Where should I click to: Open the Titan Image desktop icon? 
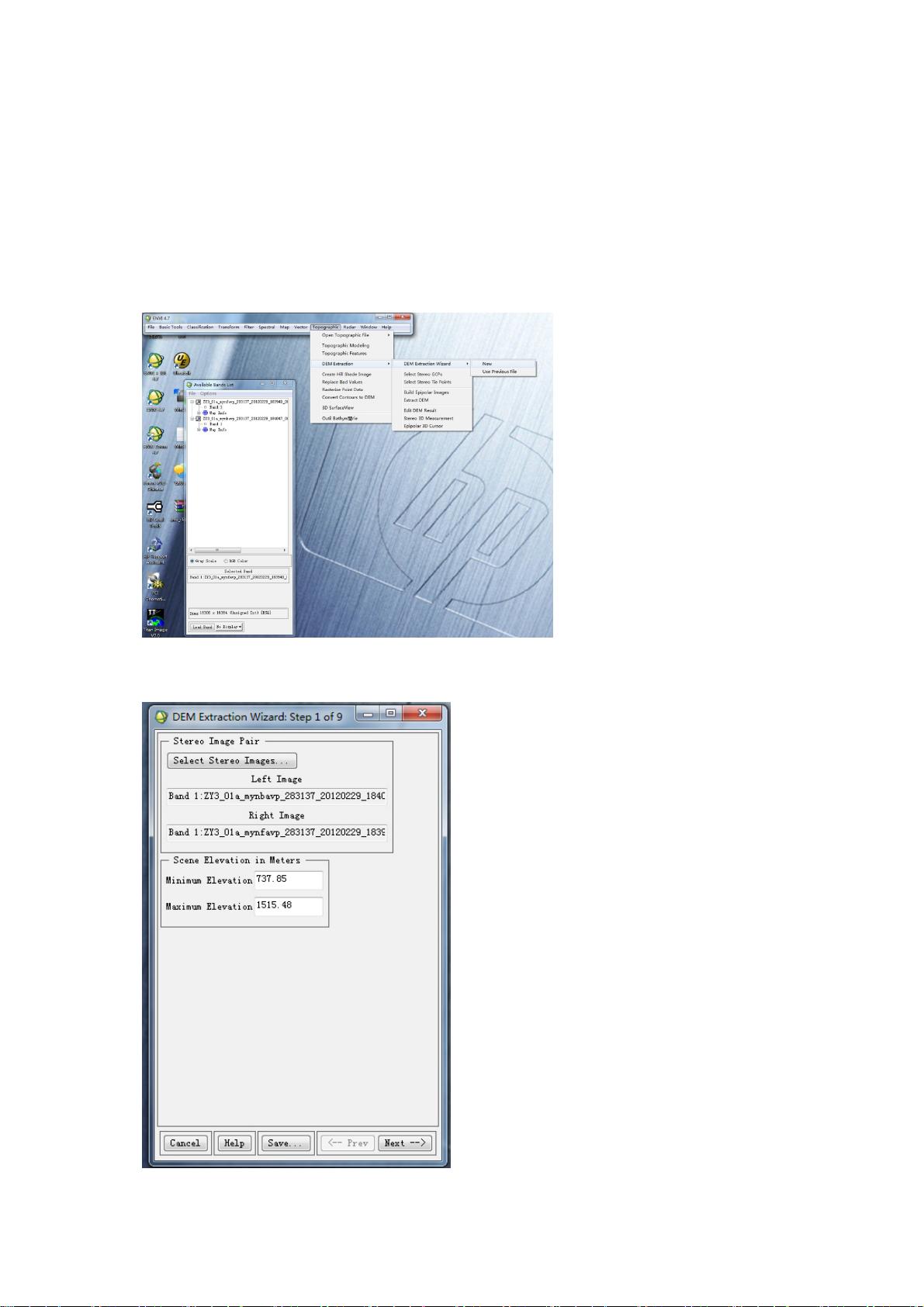pyautogui.click(x=154, y=616)
